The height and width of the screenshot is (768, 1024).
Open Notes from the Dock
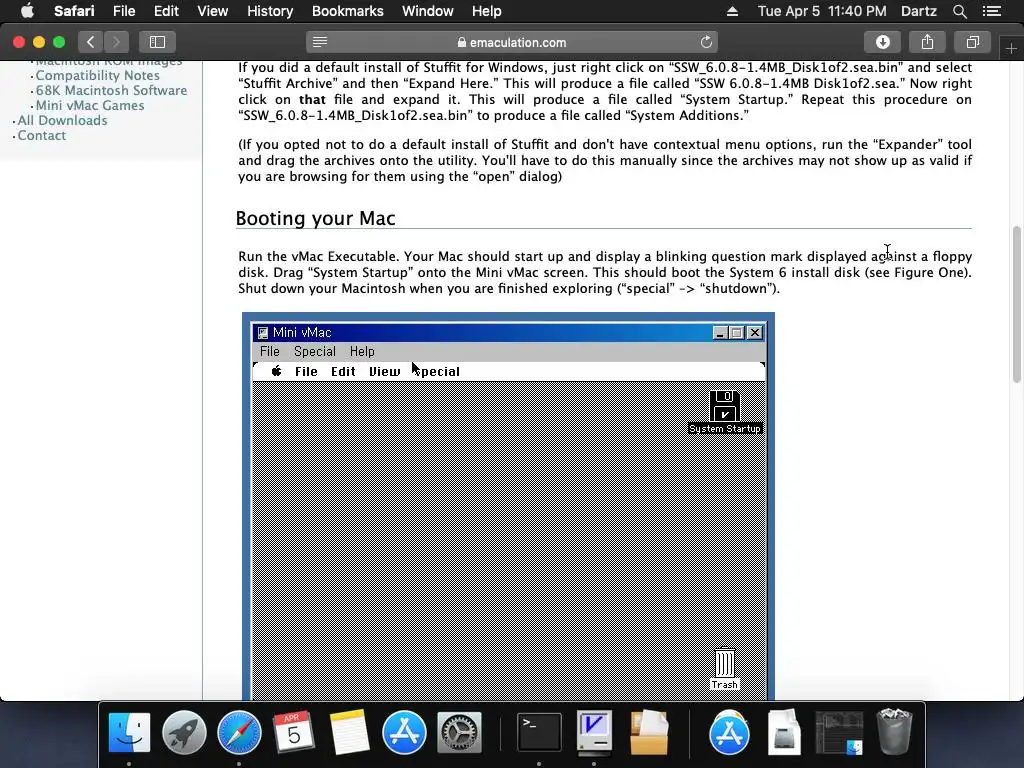tap(349, 732)
